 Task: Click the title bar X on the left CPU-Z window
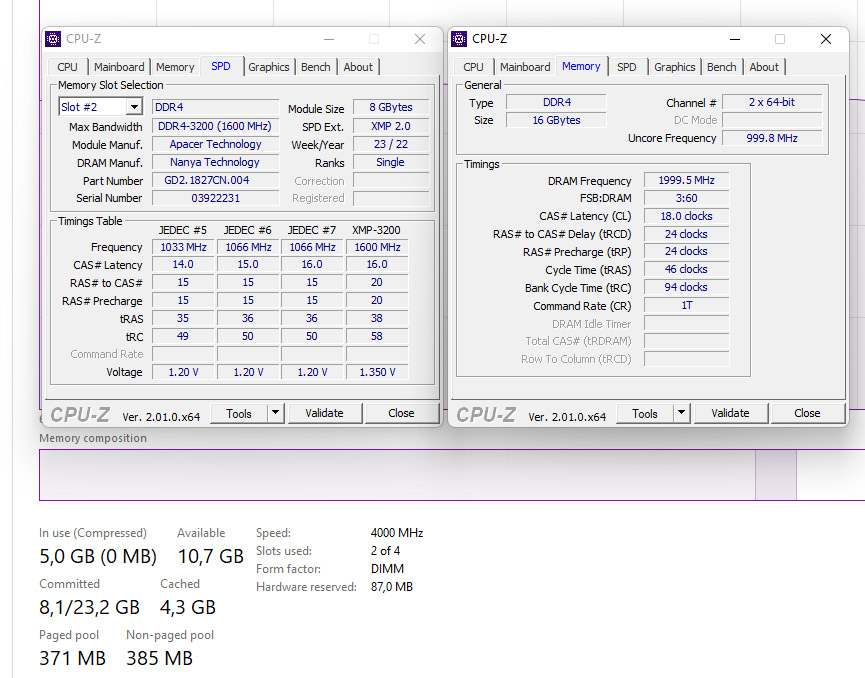coord(420,39)
